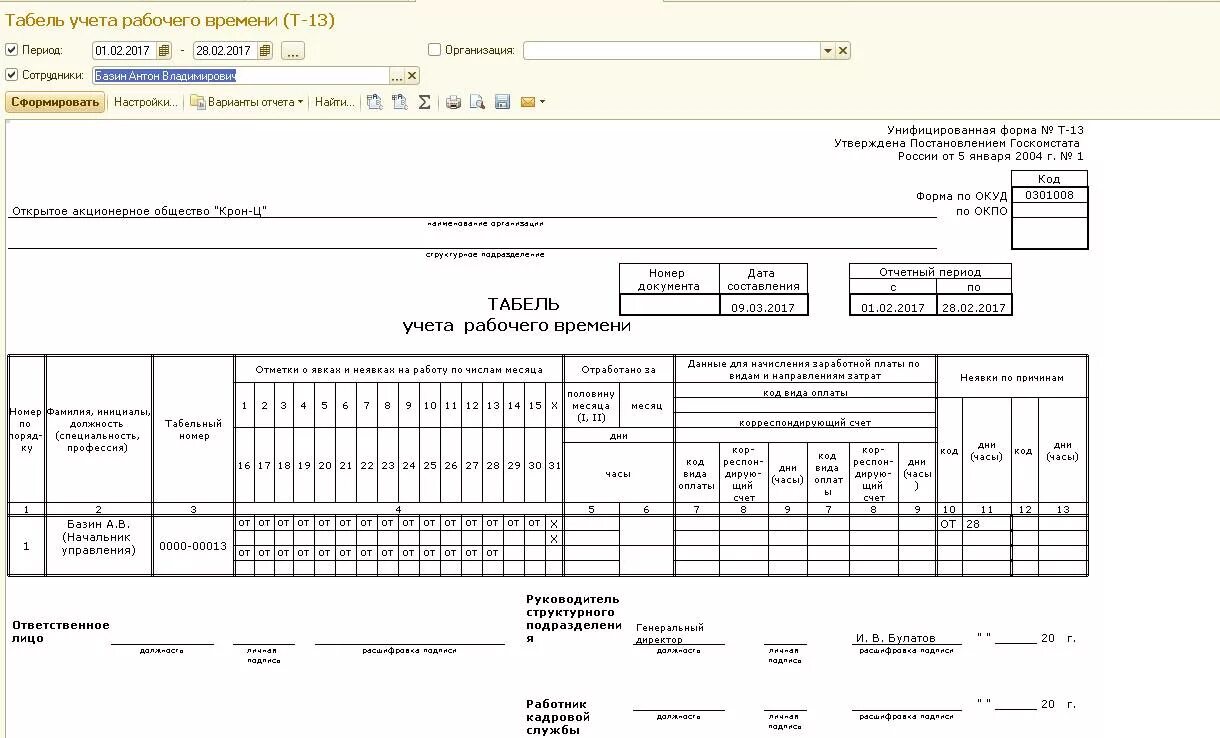
Task: Open the email icon dropdown arrow
Action: pos(542,102)
